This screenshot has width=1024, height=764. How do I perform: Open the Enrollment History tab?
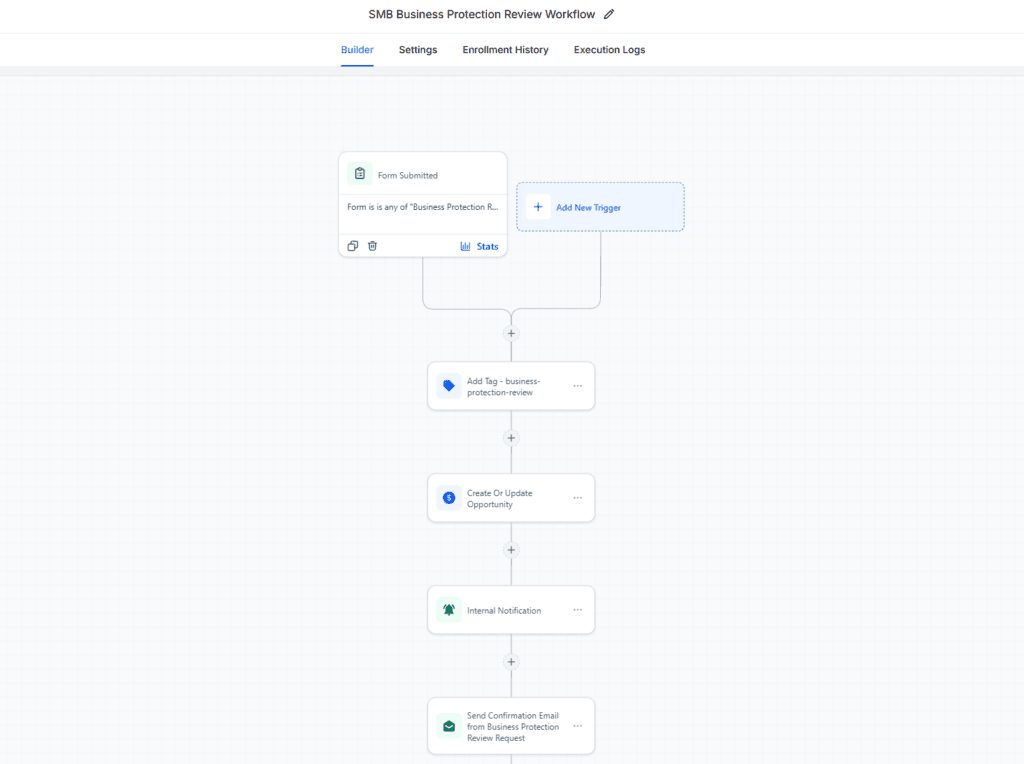coord(505,50)
